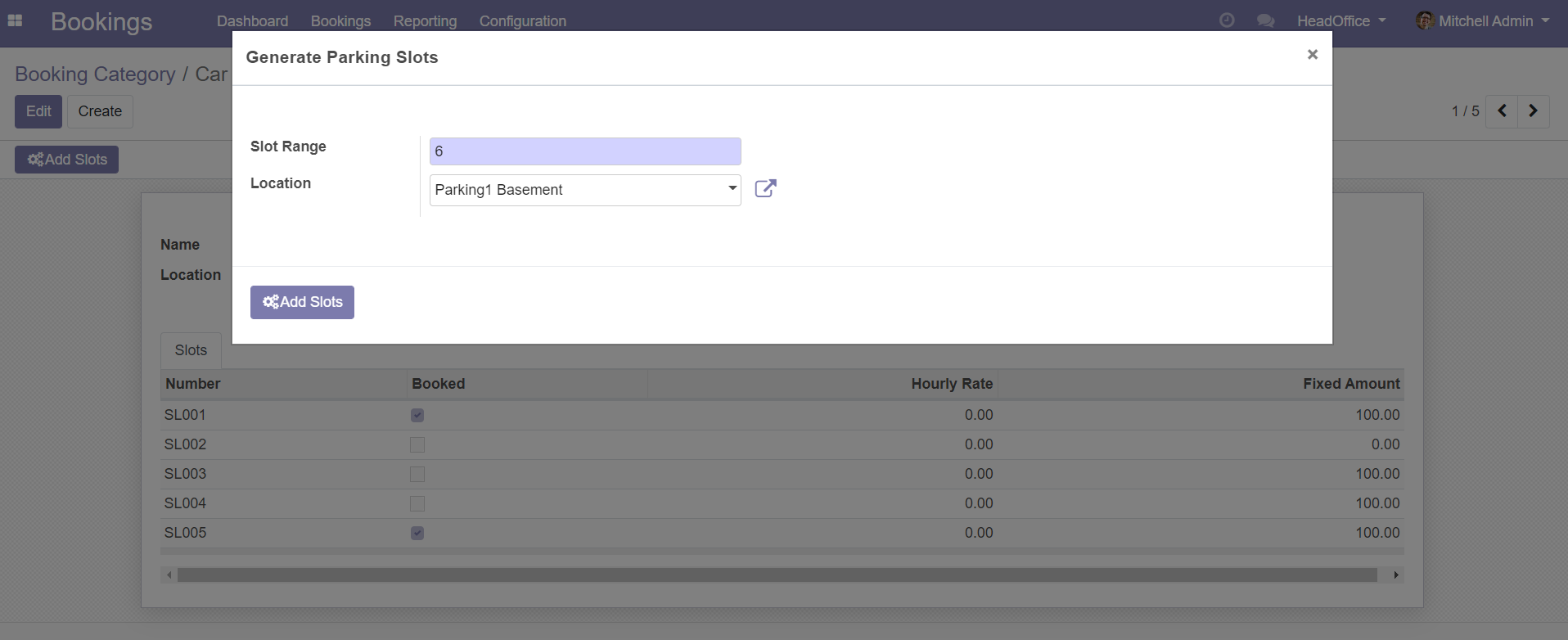Screen dimensions: 1568x640
Task: Toggle Booked checkbox for SL001
Action: (x=417, y=415)
